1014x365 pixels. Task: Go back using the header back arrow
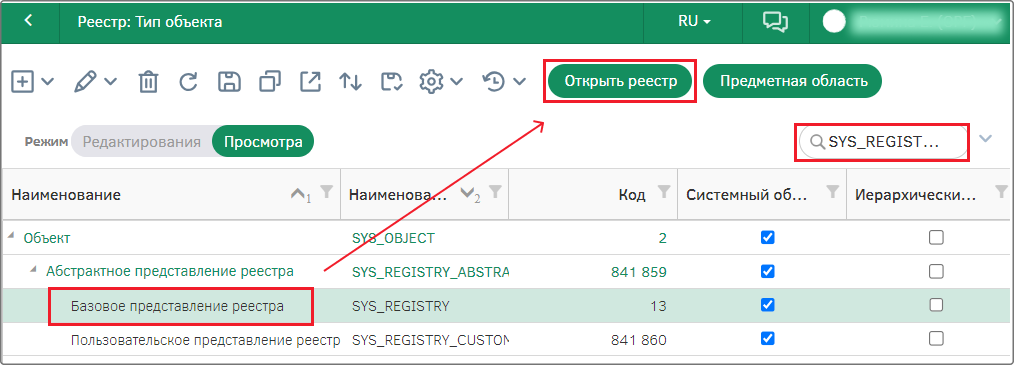tap(28, 21)
